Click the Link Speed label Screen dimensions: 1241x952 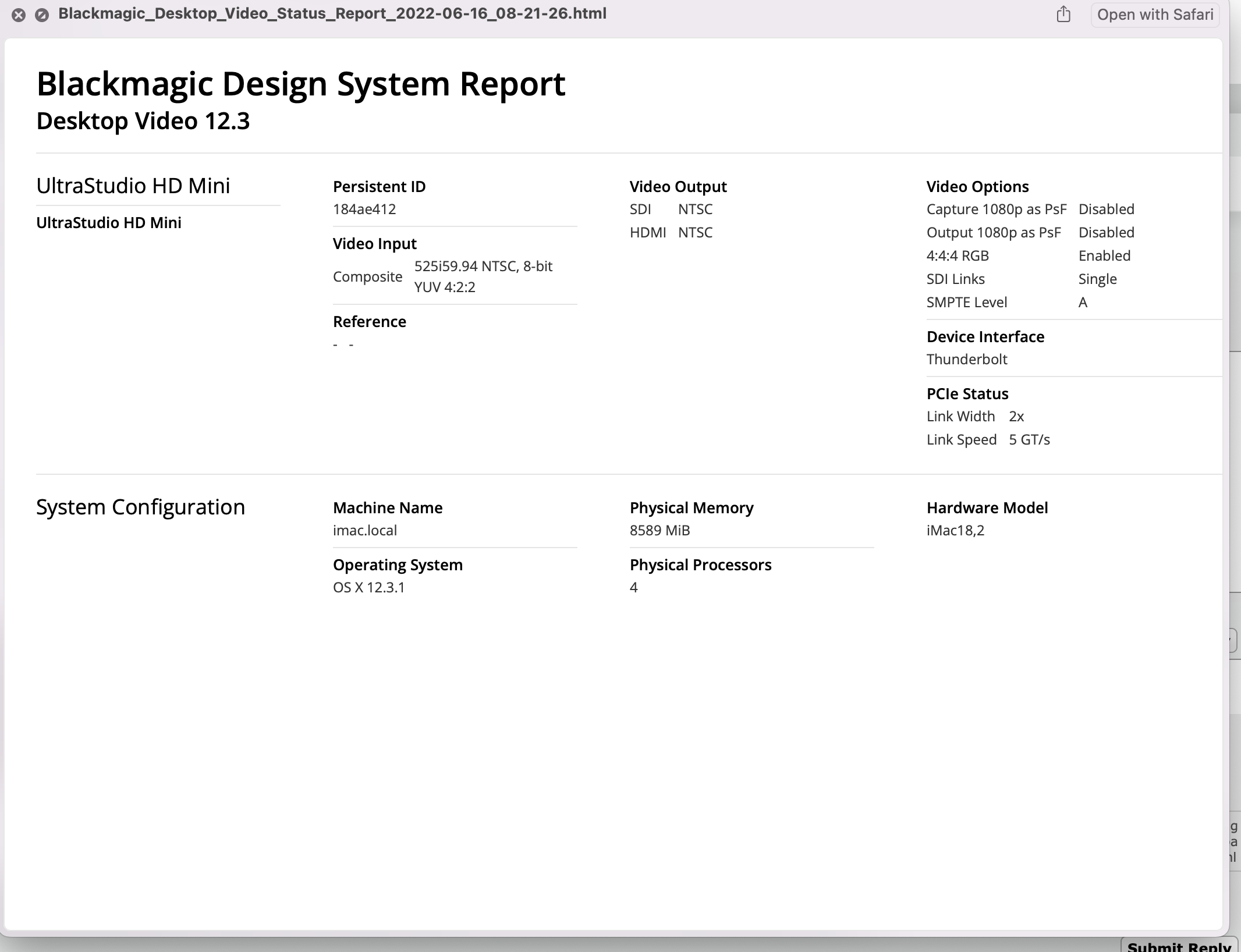click(x=962, y=440)
